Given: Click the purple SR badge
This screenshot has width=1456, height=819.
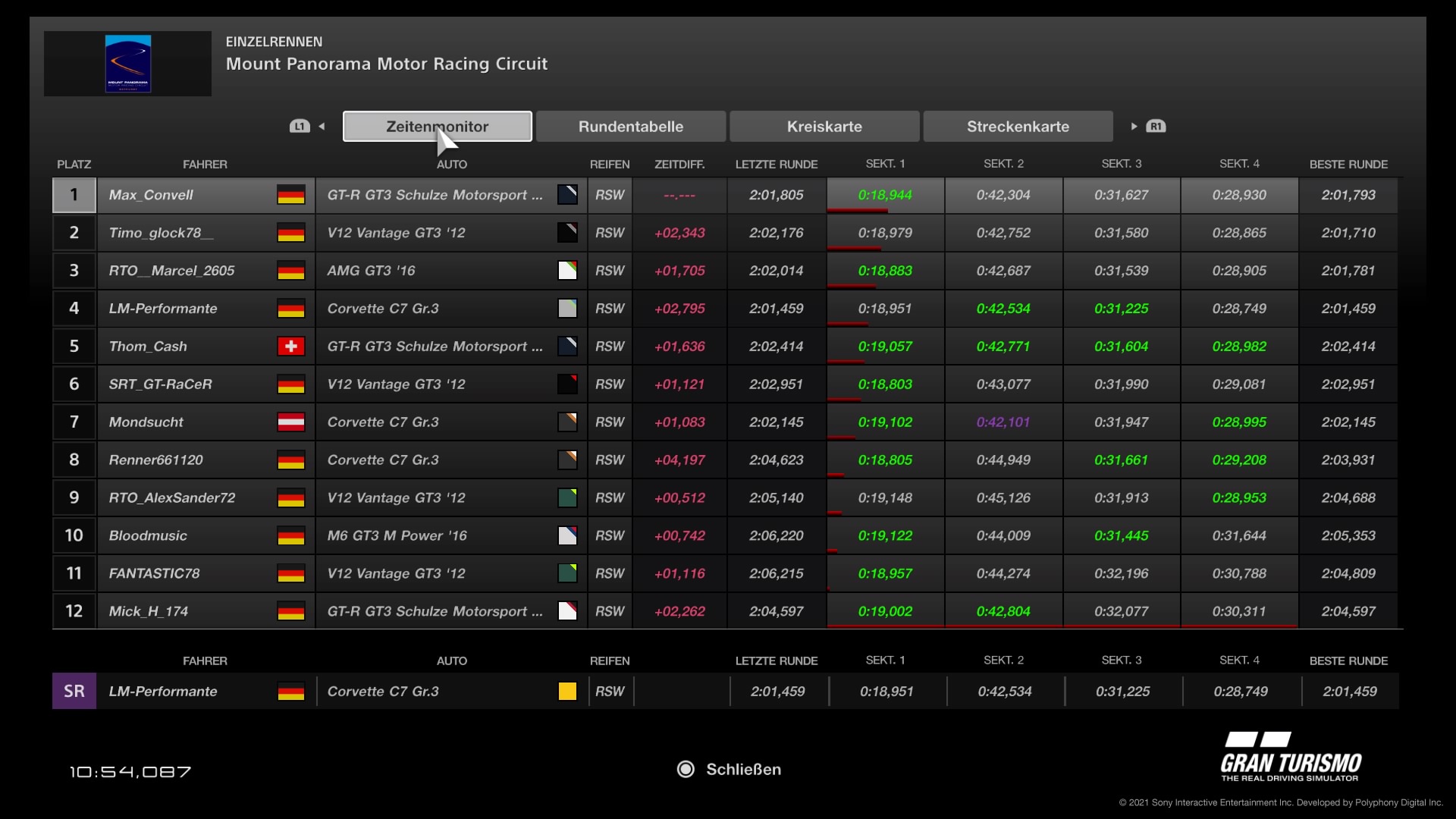Looking at the screenshot, I should click(x=74, y=692).
